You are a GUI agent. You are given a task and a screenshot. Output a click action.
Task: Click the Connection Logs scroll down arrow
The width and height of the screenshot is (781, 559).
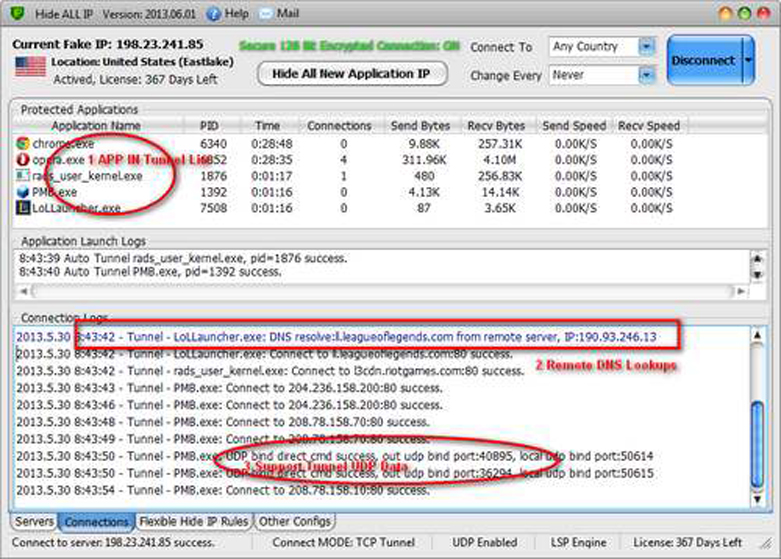(758, 499)
